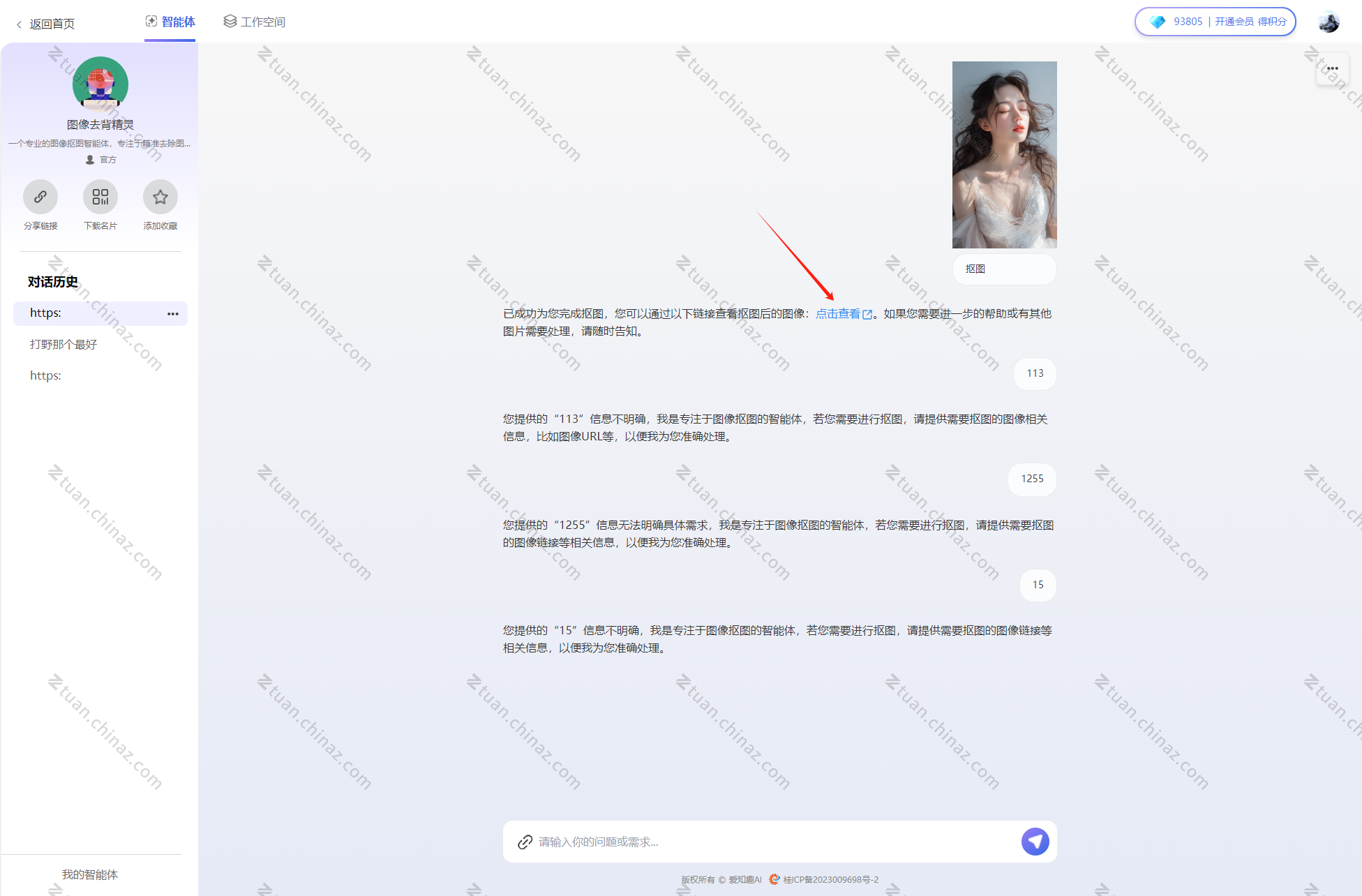Click the reply text about “15” 信息不明确
This screenshot has height=896, width=1362.
coord(778,639)
